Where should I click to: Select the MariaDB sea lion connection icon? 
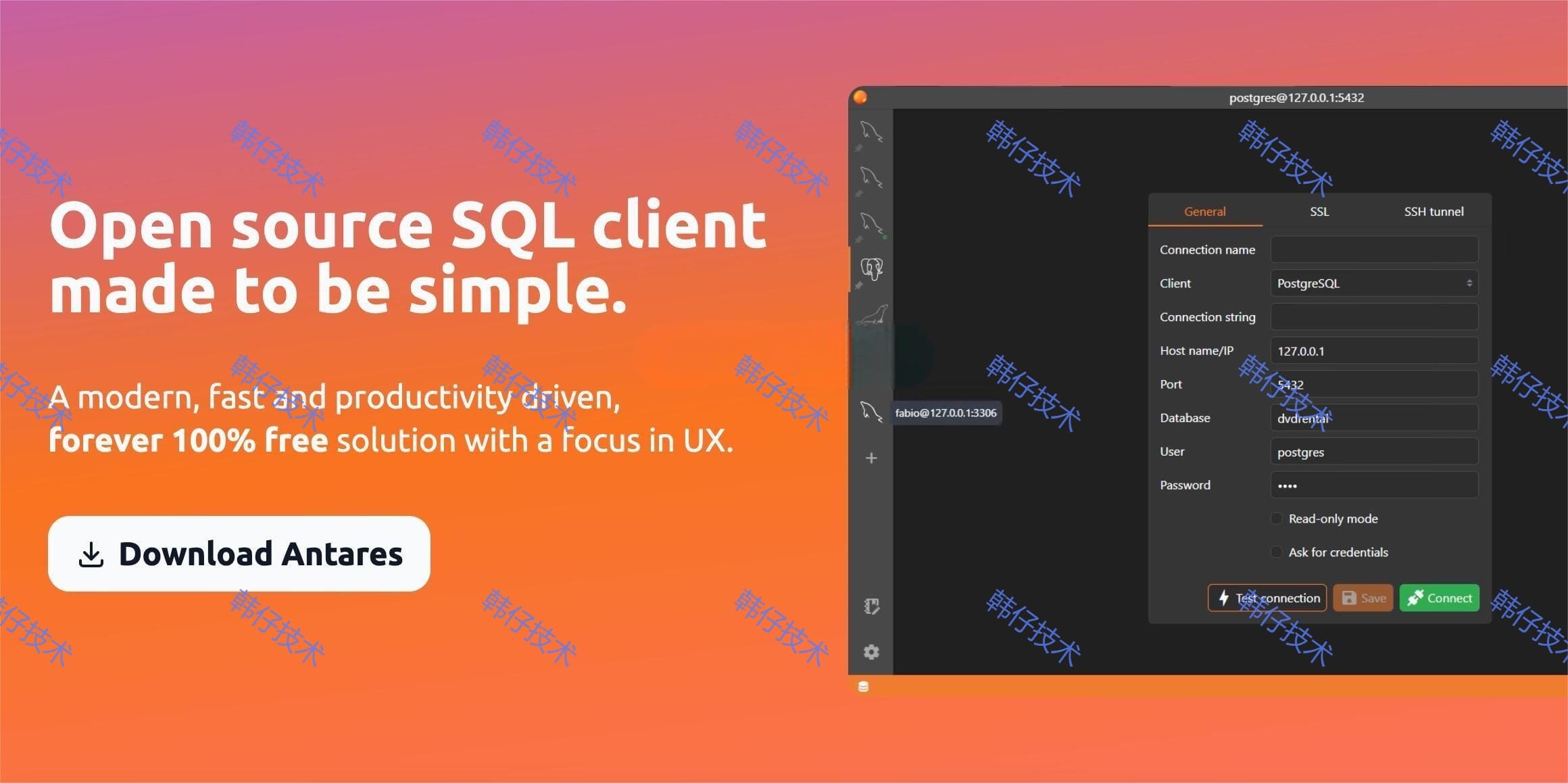[x=873, y=314]
